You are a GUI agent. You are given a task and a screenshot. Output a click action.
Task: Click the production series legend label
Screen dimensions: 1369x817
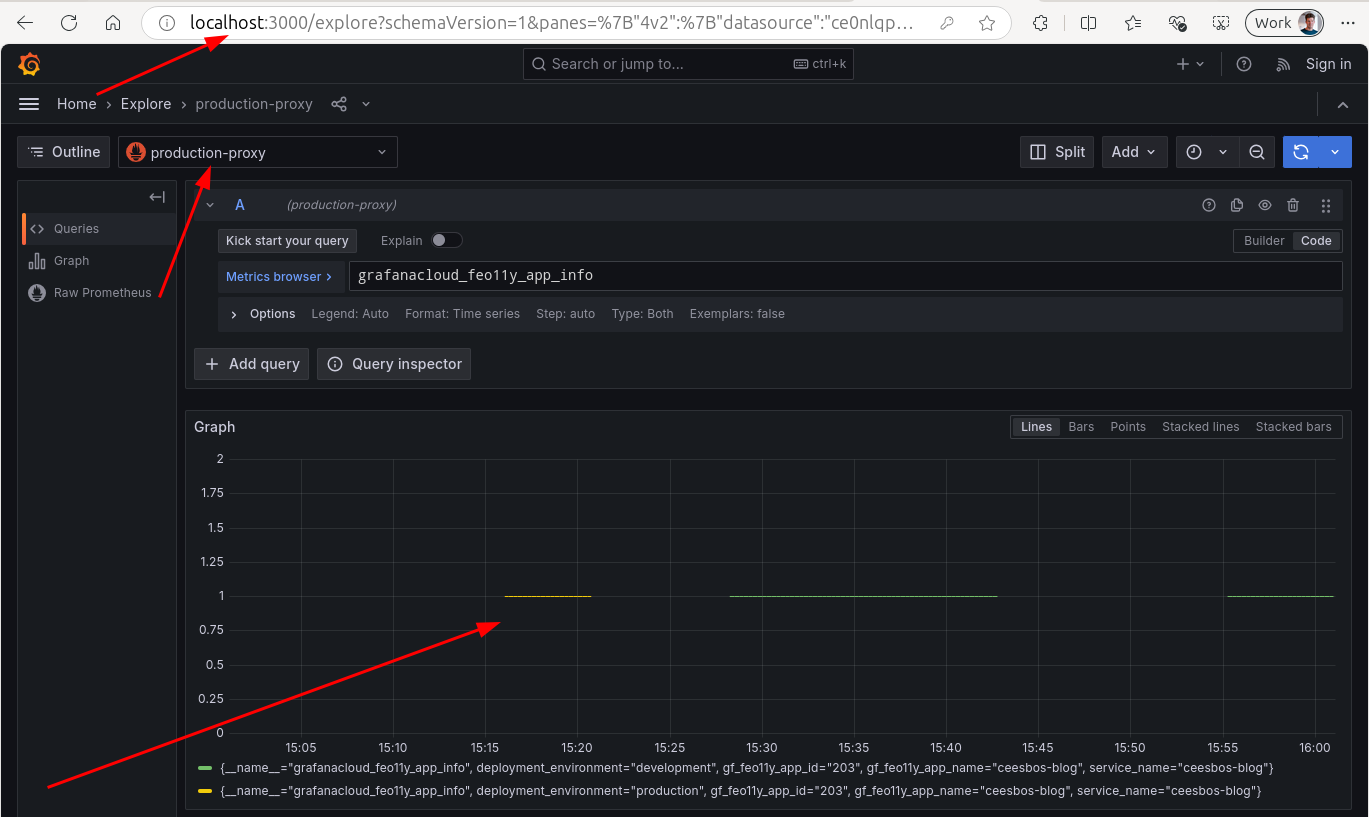pos(741,791)
